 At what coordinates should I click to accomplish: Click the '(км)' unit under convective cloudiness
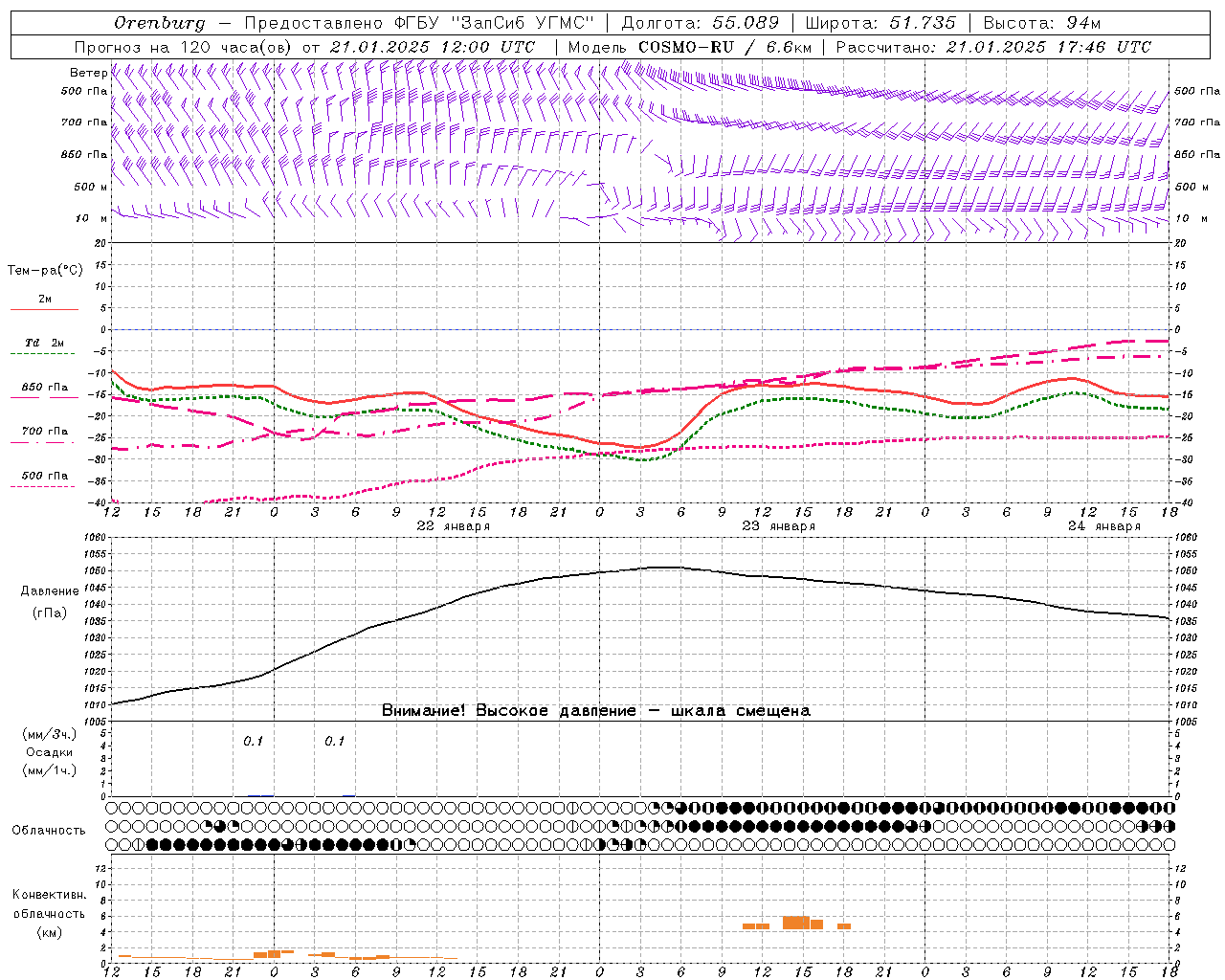pyautogui.click(x=49, y=932)
